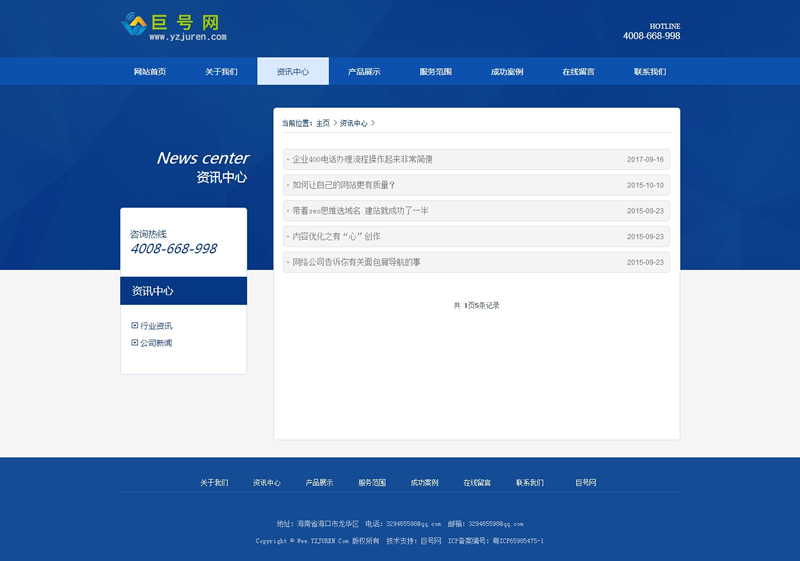Image resolution: width=800 pixels, height=561 pixels.
Task: Open 联系我们 from the top navigation
Action: coord(650,72)
